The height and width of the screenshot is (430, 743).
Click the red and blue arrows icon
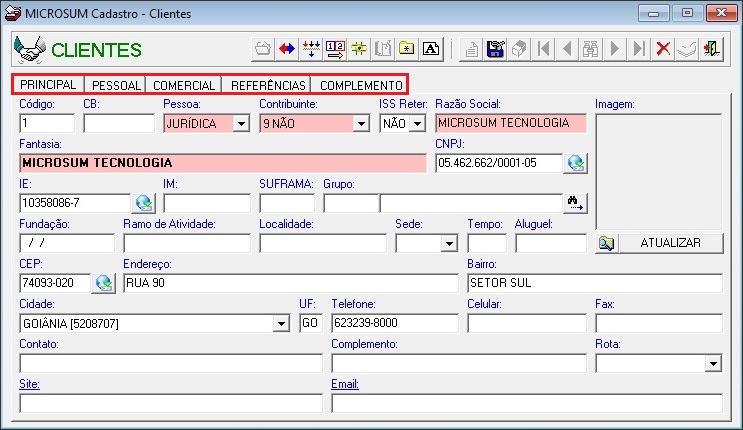(287, 49)
